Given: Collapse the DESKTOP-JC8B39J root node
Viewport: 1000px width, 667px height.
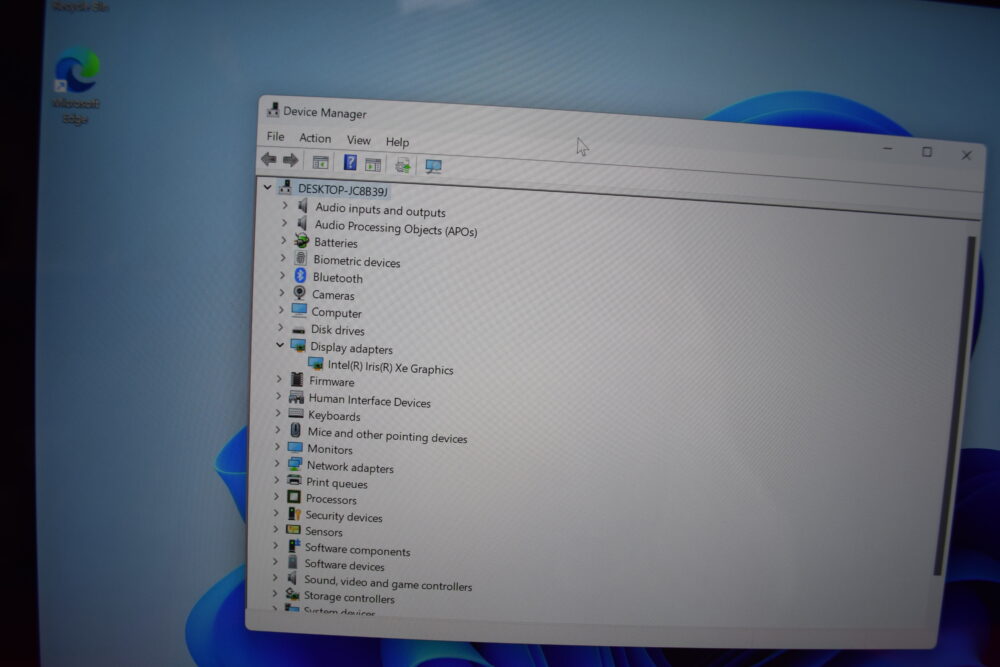Looking at the screenshot, I should [x=267, y=187].
